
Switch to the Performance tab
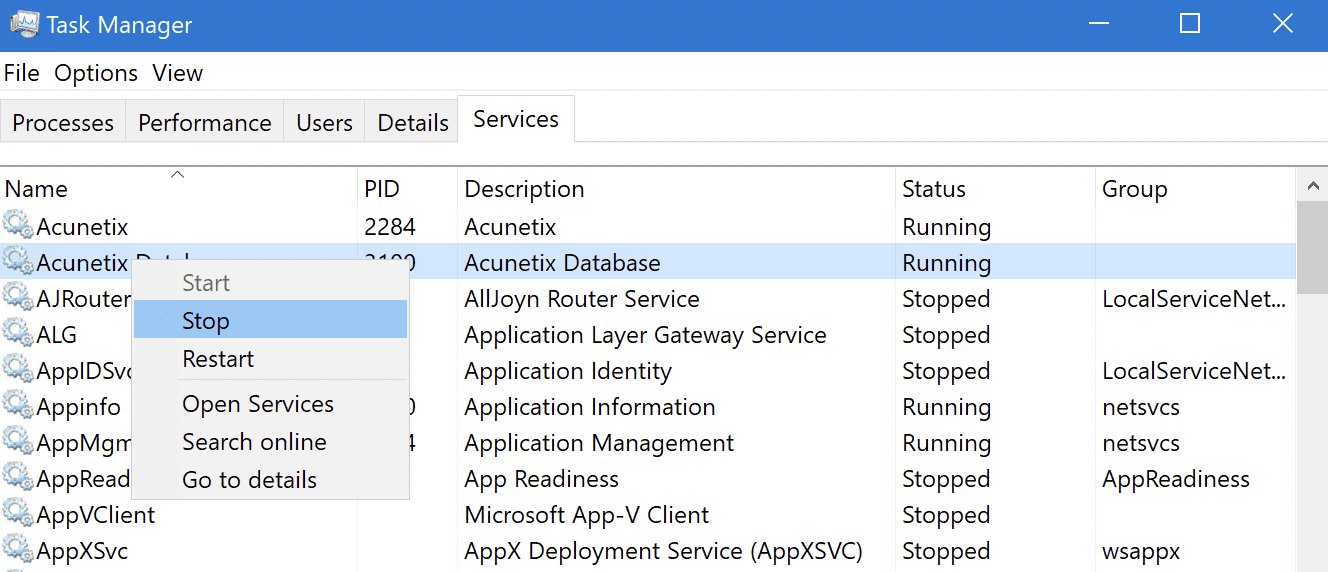coord(204,122)
